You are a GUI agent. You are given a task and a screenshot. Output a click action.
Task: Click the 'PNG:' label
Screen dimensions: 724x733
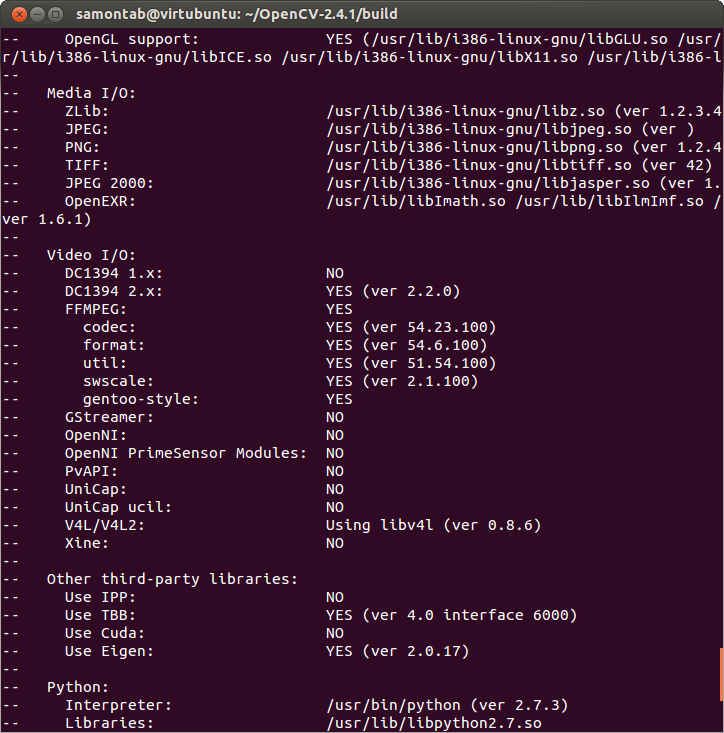click(82, 147)
